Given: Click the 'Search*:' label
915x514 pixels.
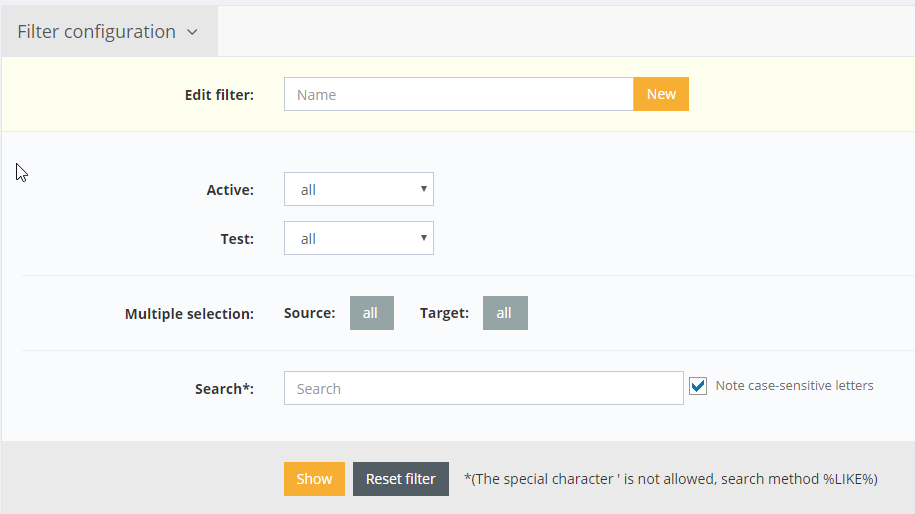Looking at the screenshot, I should (x=224, y=389).
